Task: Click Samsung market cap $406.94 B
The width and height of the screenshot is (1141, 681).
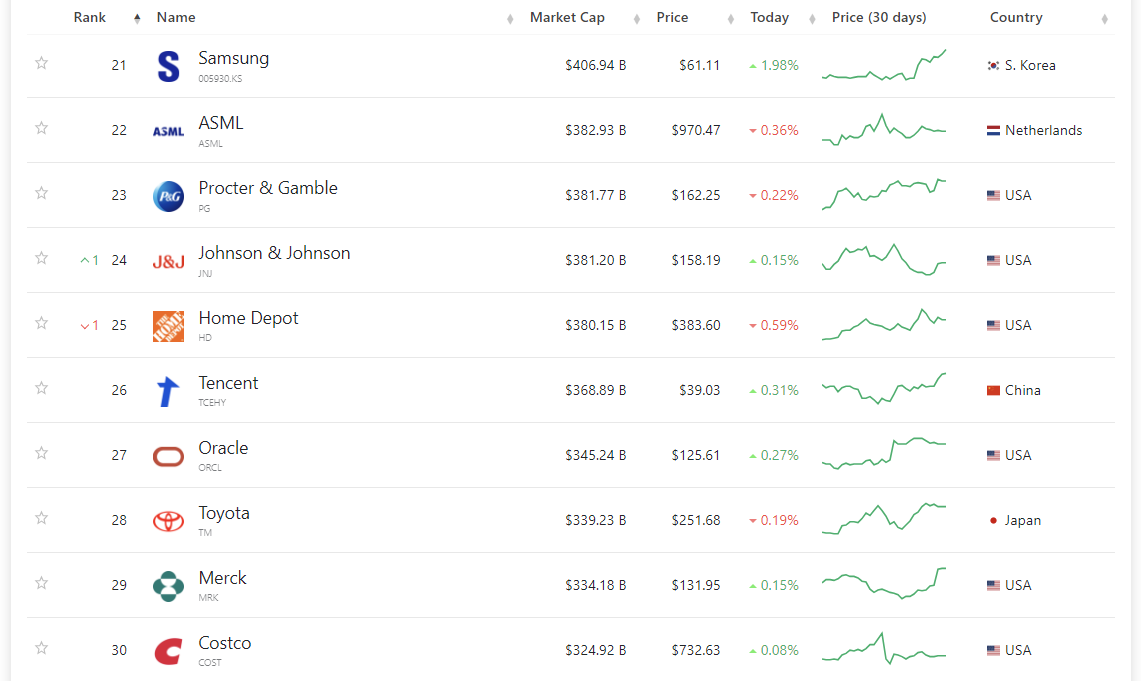Action: coord(595,65)
